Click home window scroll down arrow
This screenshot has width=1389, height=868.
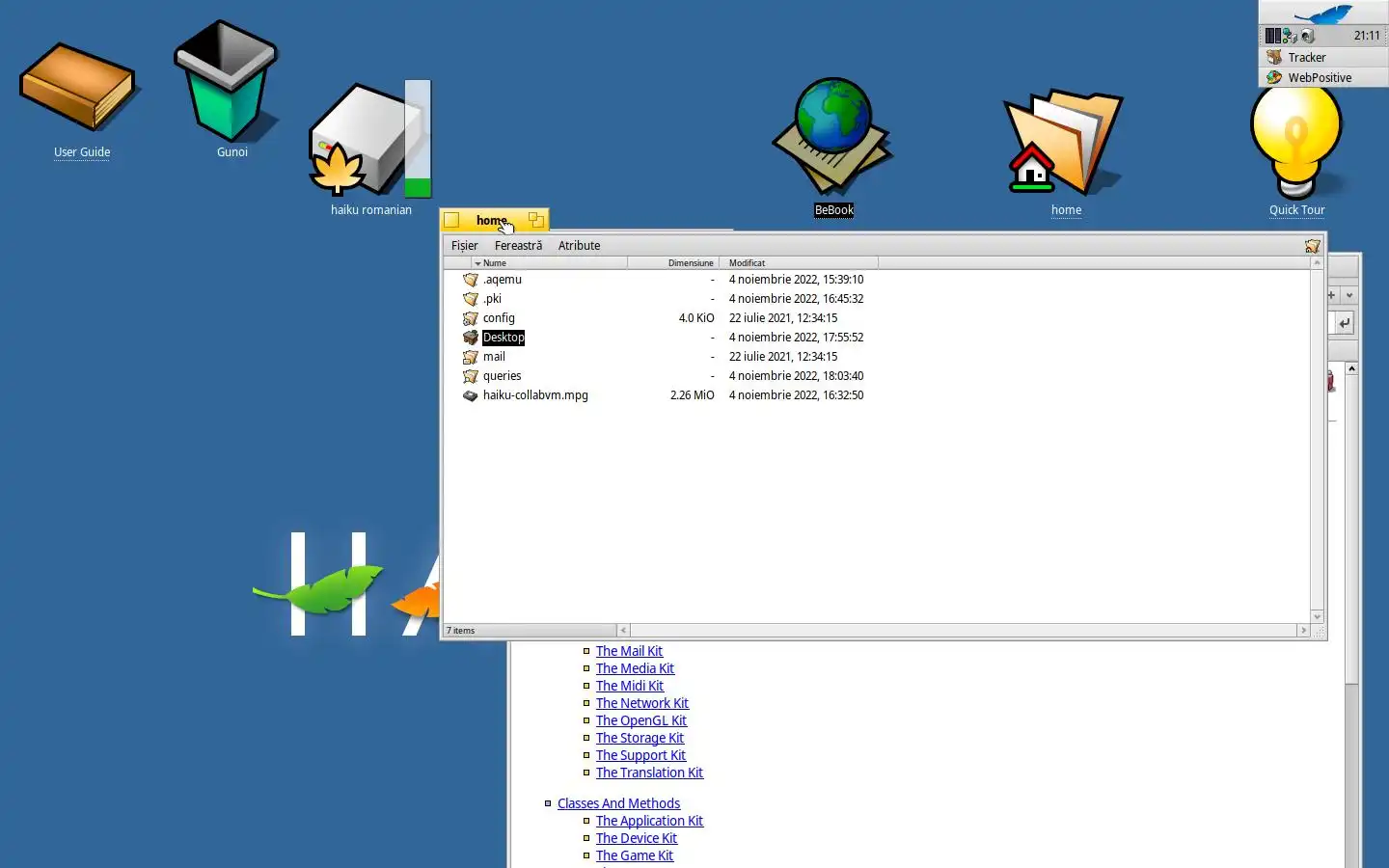[x=1318, y=617]
